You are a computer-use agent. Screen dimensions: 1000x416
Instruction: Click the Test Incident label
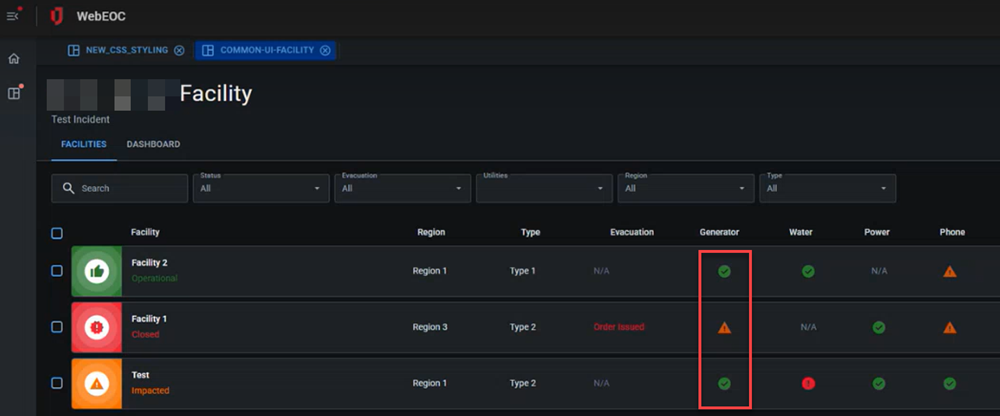point(80,119)
